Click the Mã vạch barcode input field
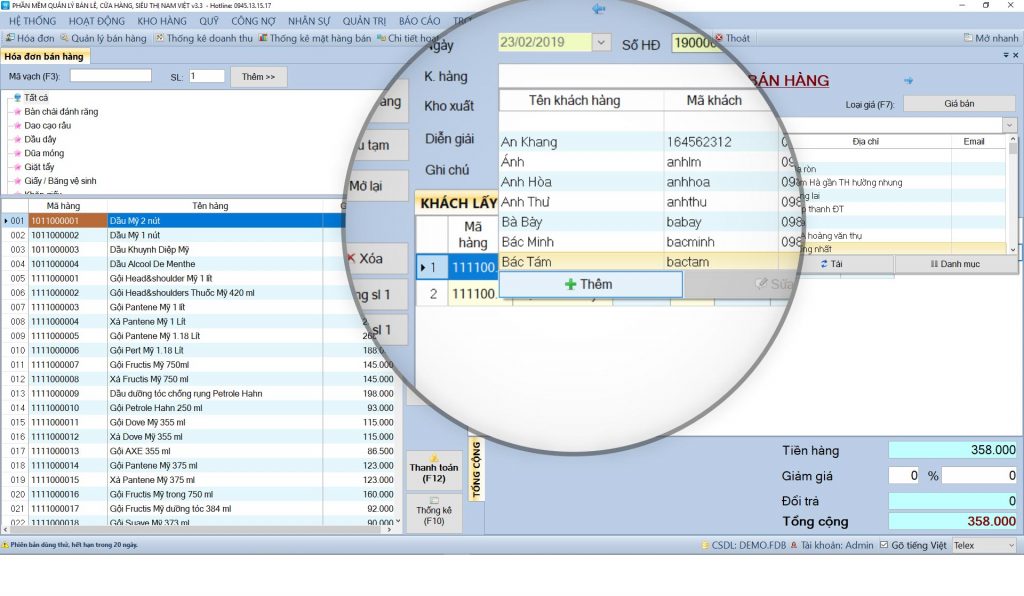The height and width of the screenshot is (596, 1024). (x=110, y=76)
